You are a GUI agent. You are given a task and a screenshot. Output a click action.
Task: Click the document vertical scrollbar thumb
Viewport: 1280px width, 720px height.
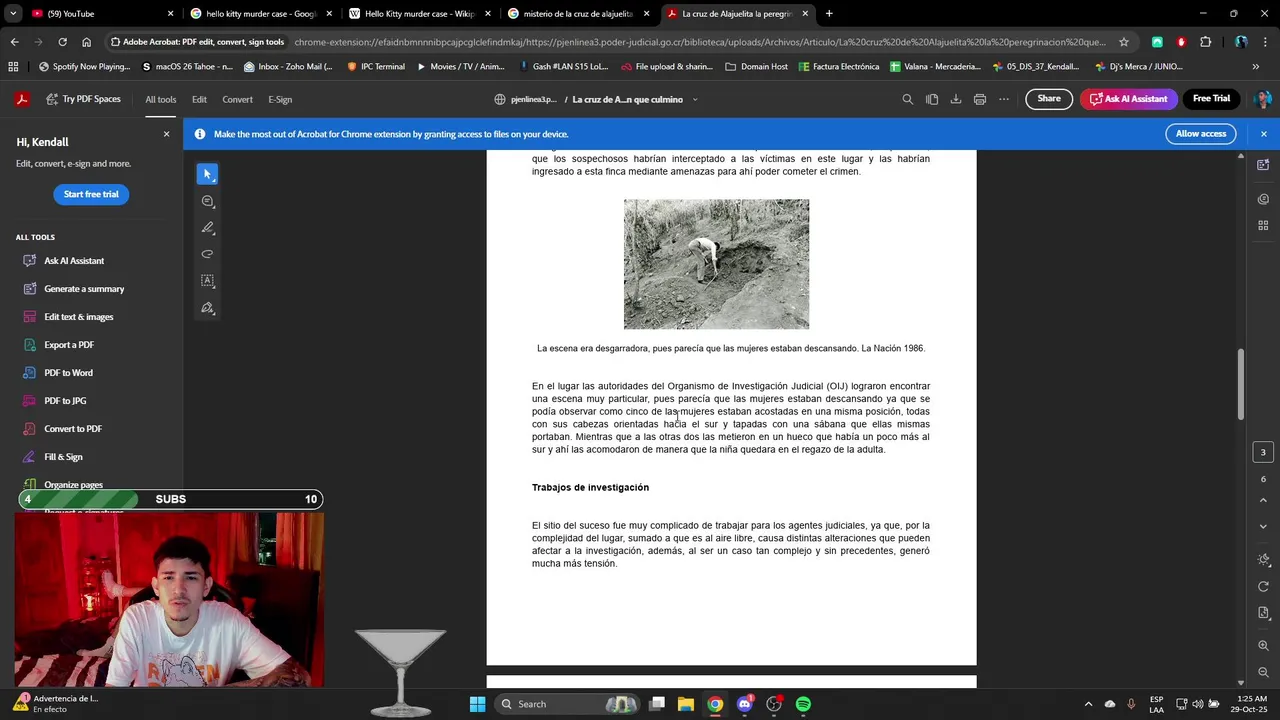coord(1241,384)
